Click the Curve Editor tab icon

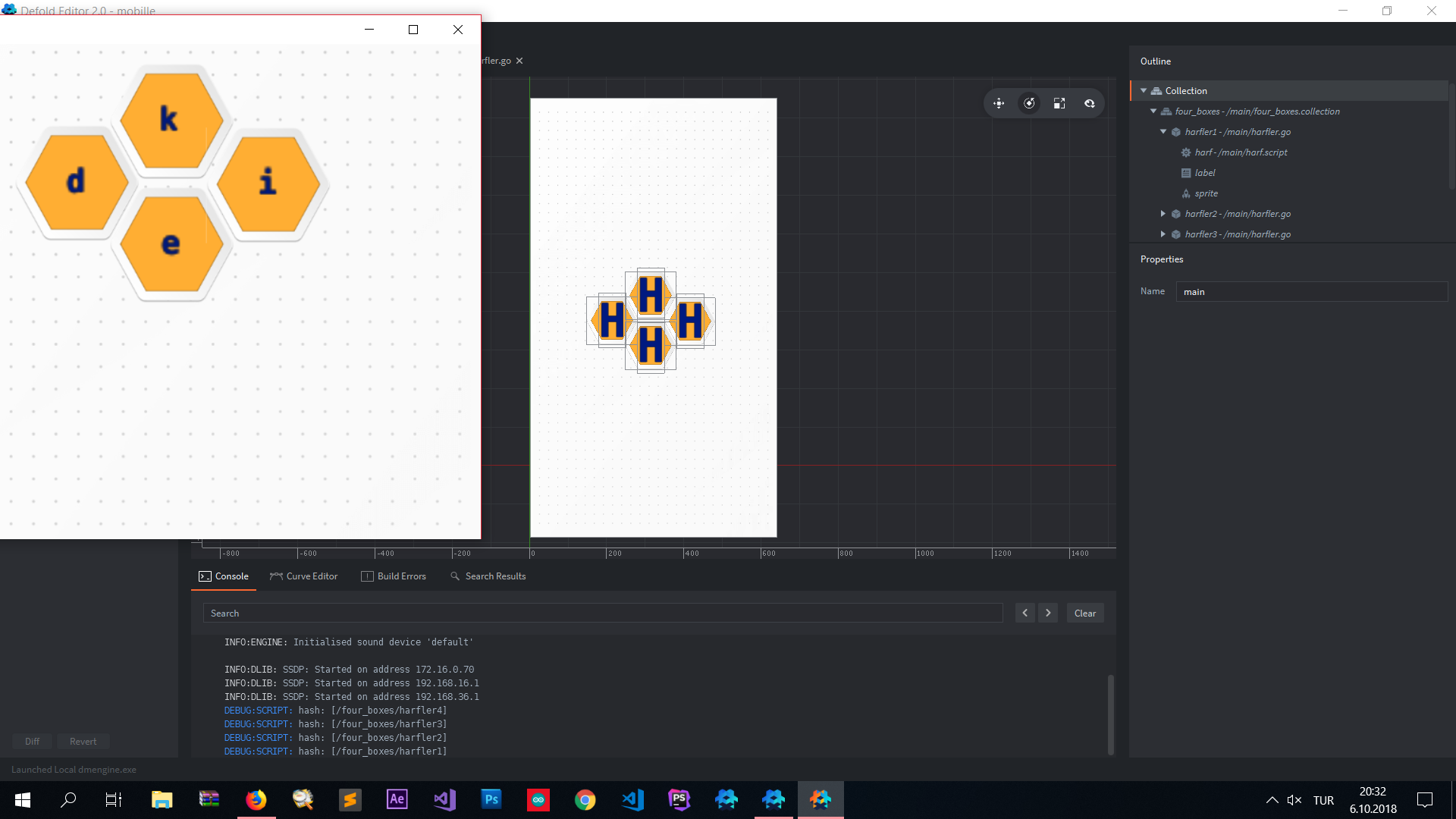click(x=276, y=576)
